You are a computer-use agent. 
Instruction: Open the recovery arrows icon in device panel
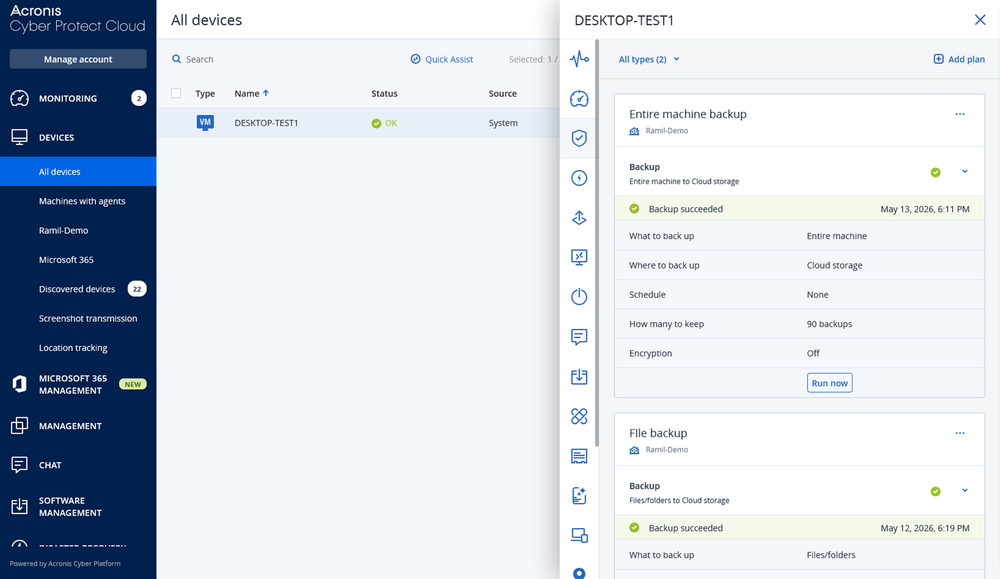[579, 217]
